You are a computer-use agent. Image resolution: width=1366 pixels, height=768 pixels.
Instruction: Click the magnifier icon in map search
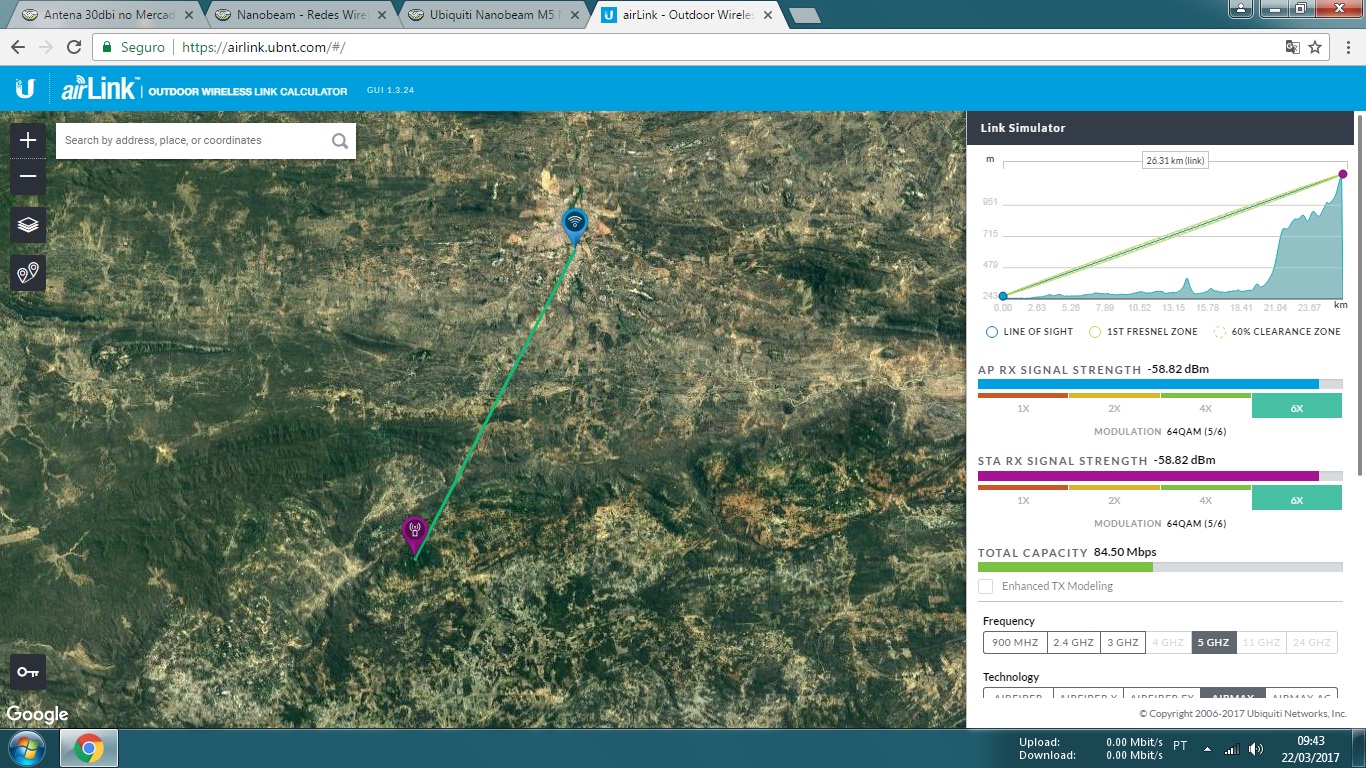coord(340,141)
